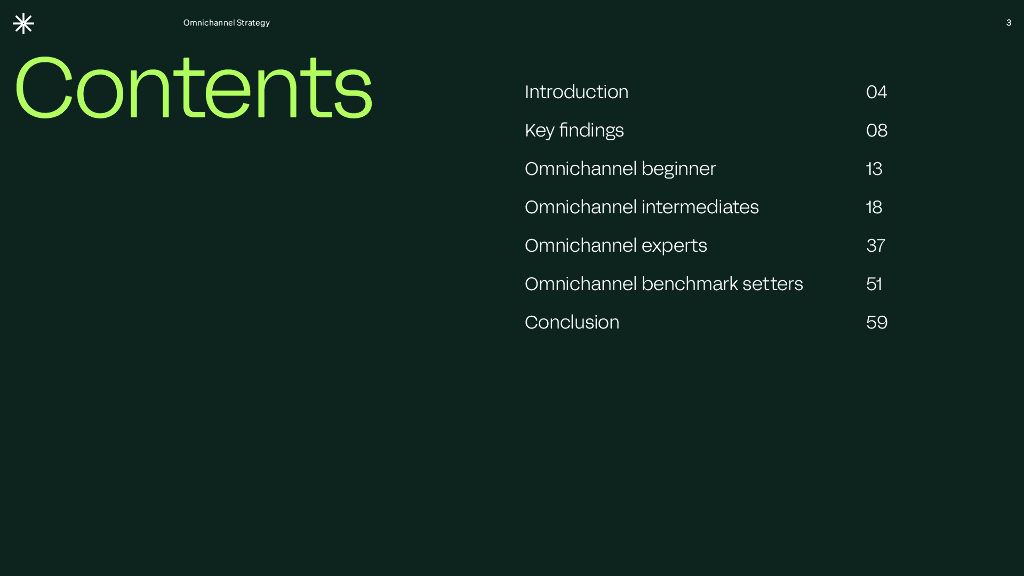Click page number 08 for Key findings

click(x=876, y=131)
